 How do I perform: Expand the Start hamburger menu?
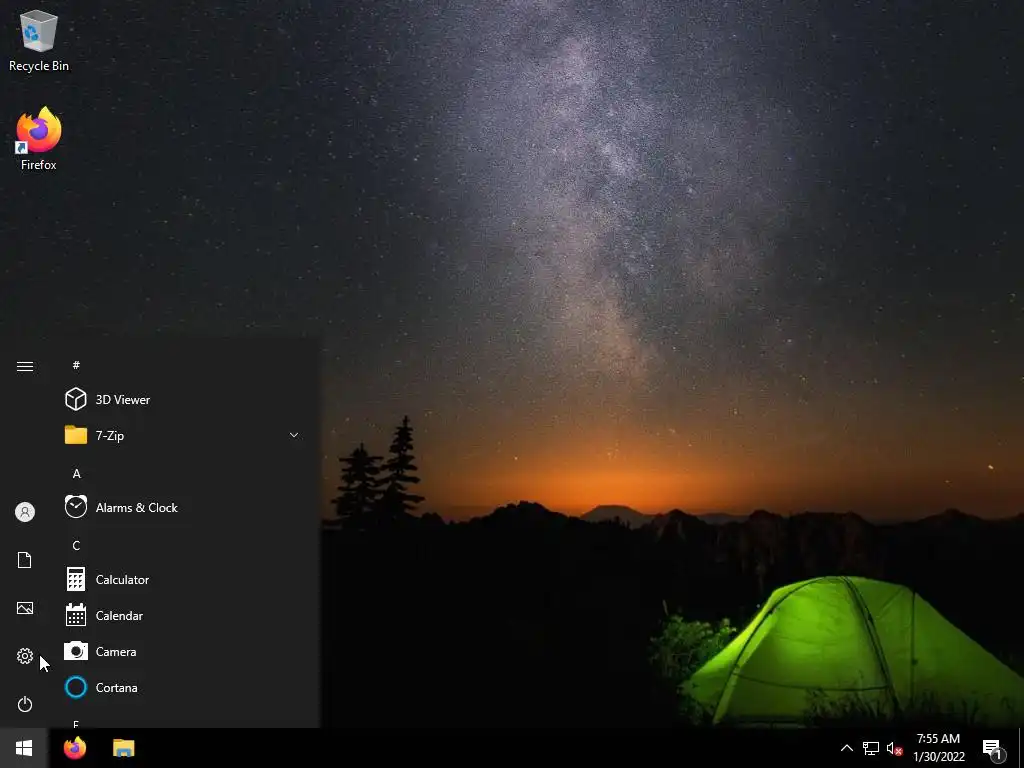25,366
